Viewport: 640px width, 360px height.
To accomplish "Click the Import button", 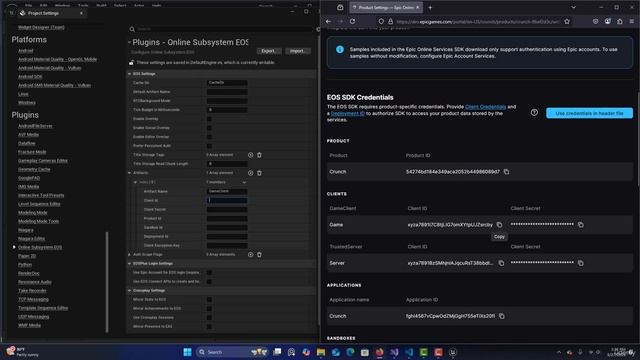I will coord(298,51).
